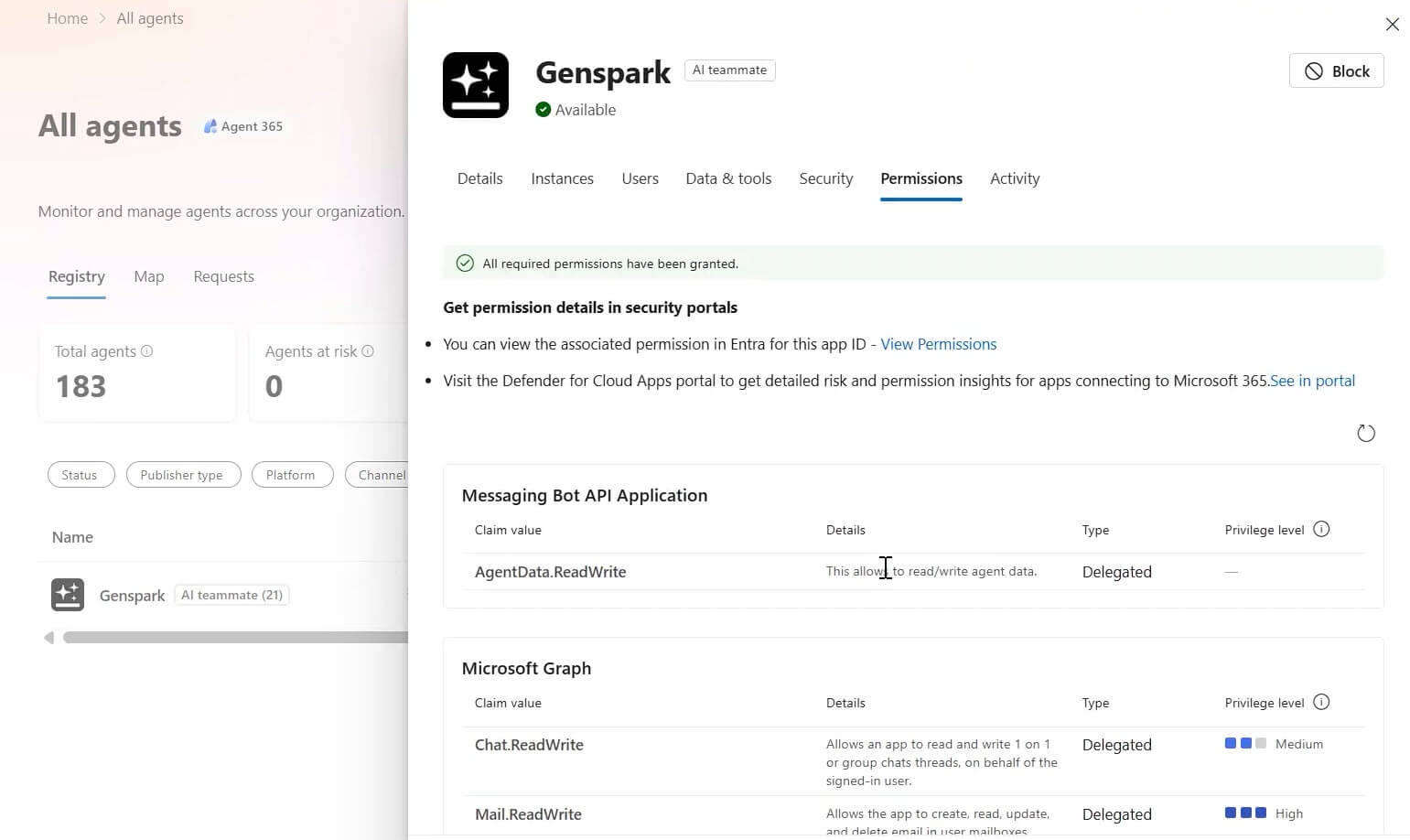Click the Chat.ReadWrite claim value
Viewport: 1410px width, 840px height.
pyautogui.click(x=529, y=745)
